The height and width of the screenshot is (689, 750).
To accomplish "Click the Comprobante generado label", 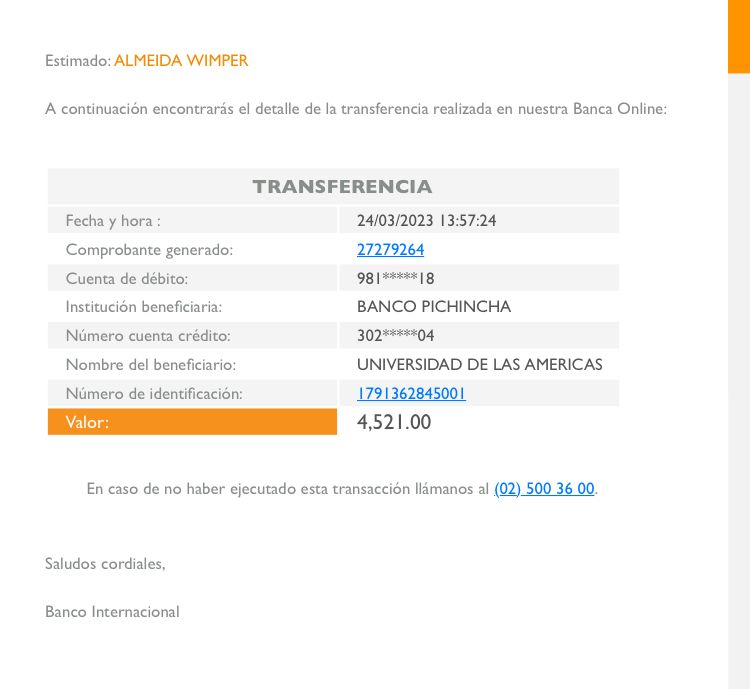I will click(149, 249).
